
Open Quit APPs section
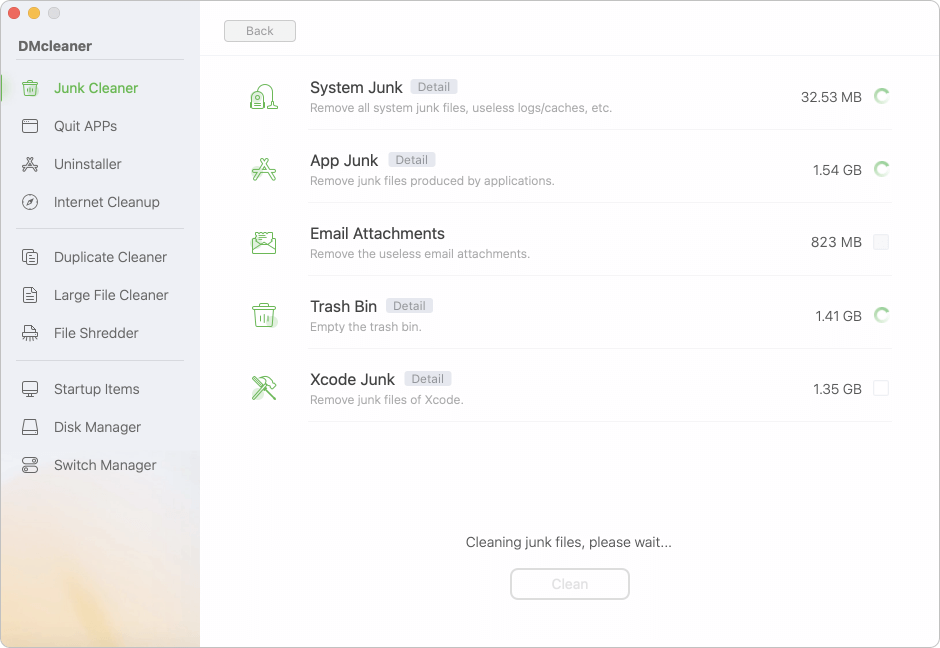coord(85,126)
